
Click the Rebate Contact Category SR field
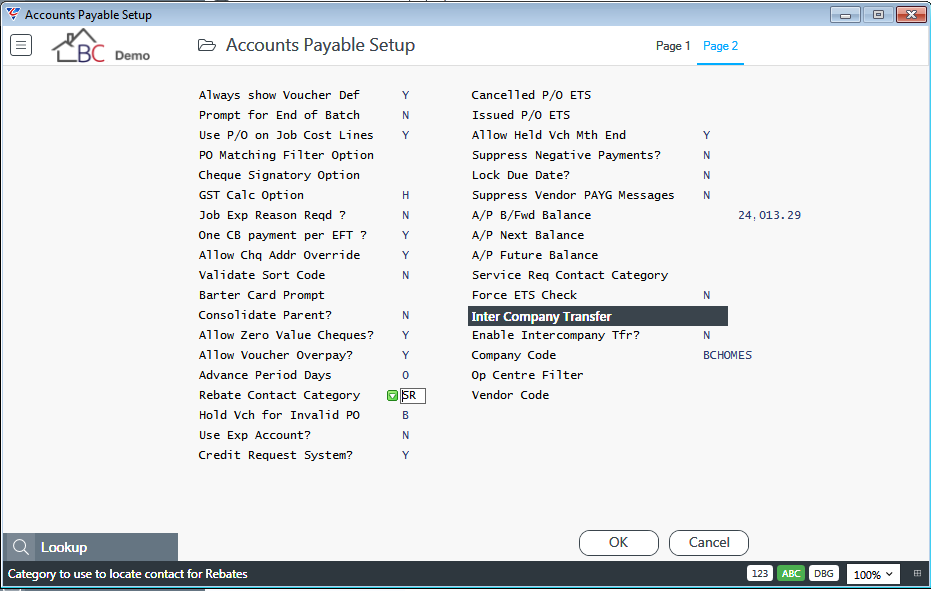tap(413, 396)
